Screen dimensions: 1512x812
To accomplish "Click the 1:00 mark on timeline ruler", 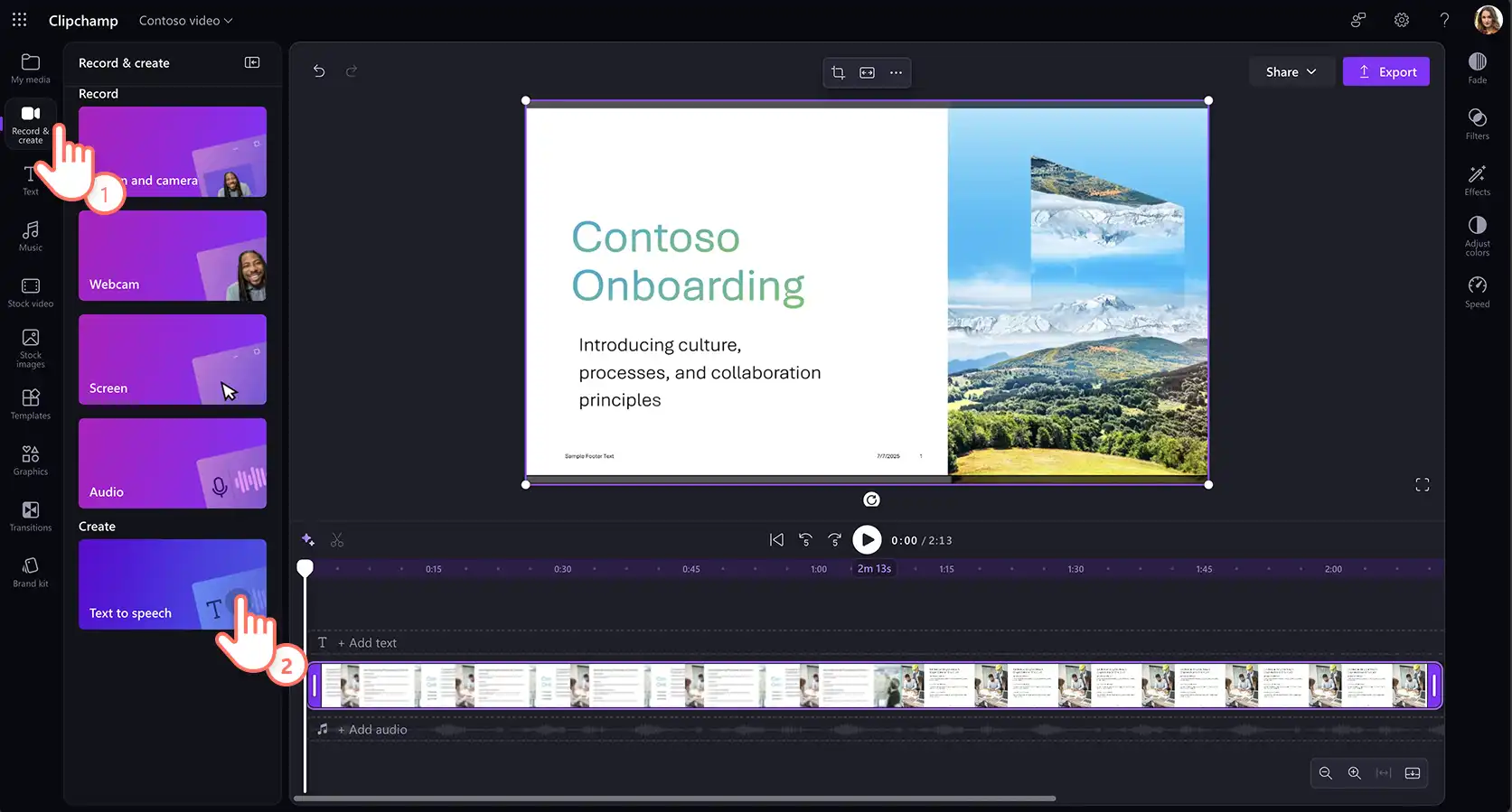I will [x=819, y=569].
